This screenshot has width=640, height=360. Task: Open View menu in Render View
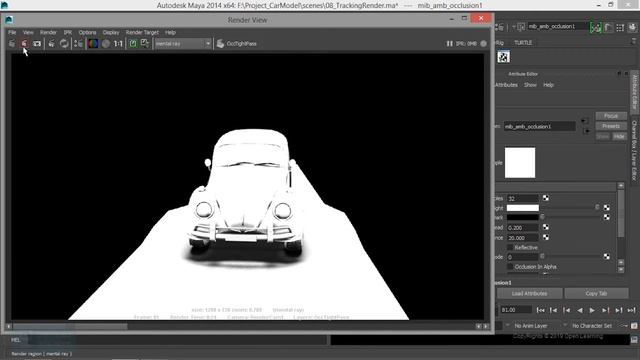pos(28,32)
